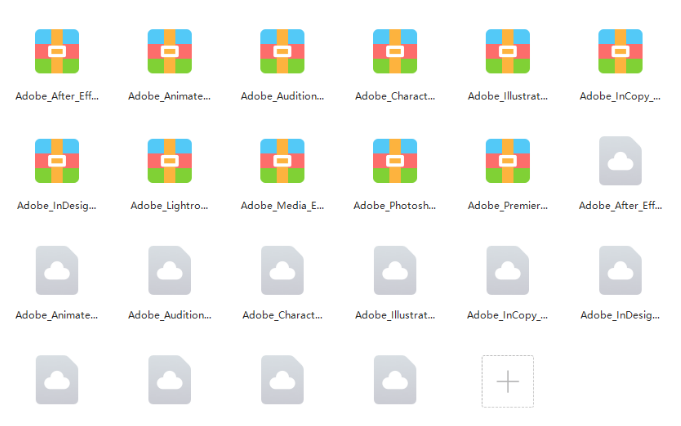Select the Adobe_Charact... gray cloud file icon
Image resolution: width=681 pixels, height=426 pixels.
(282, 271)
